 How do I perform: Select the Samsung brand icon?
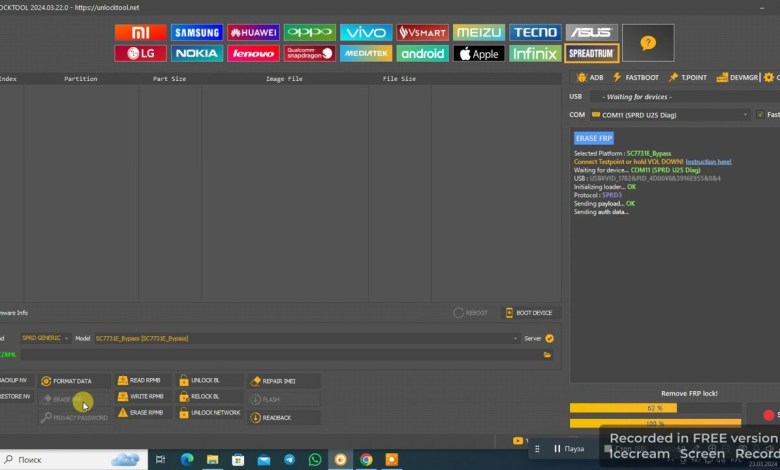click(197, 32)
